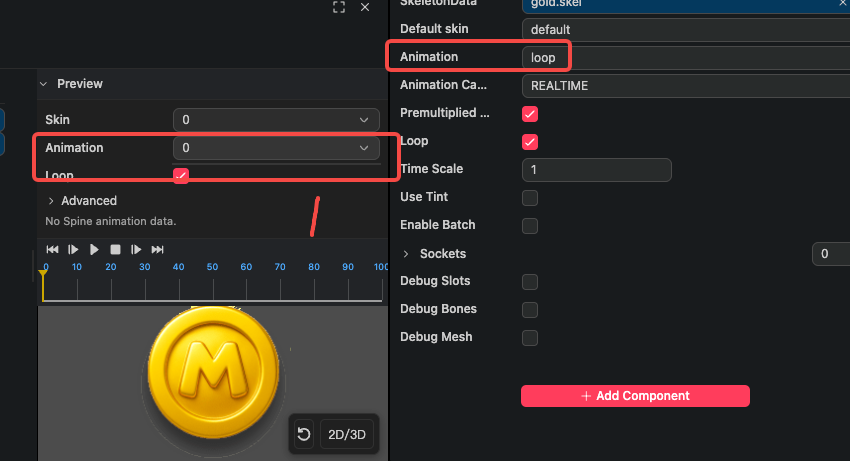Expand preview panel to fullscreen
The height and width of the screenshot is (461, 850).
tap(339, 7)
